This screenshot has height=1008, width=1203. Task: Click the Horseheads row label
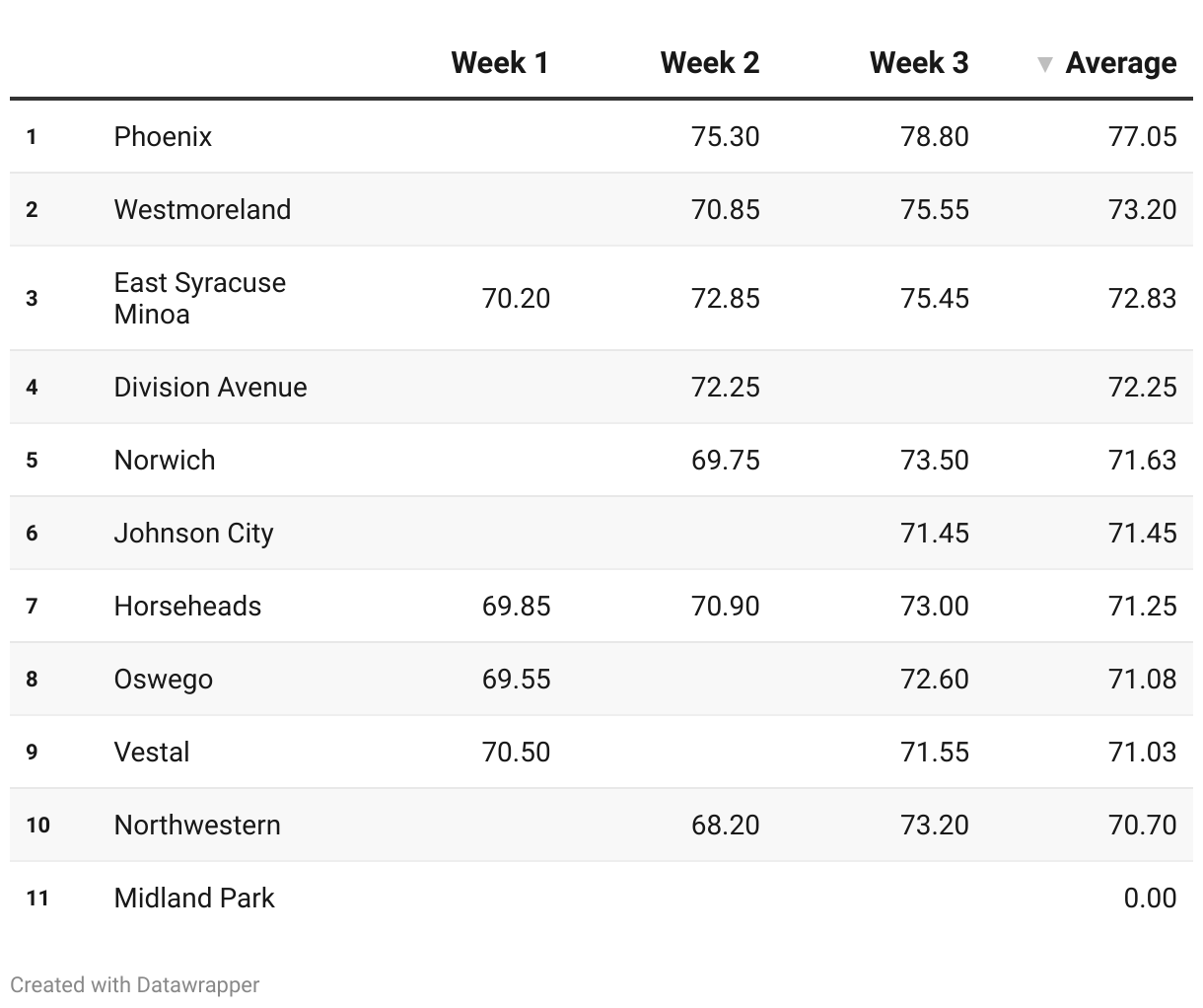(187, 606)
